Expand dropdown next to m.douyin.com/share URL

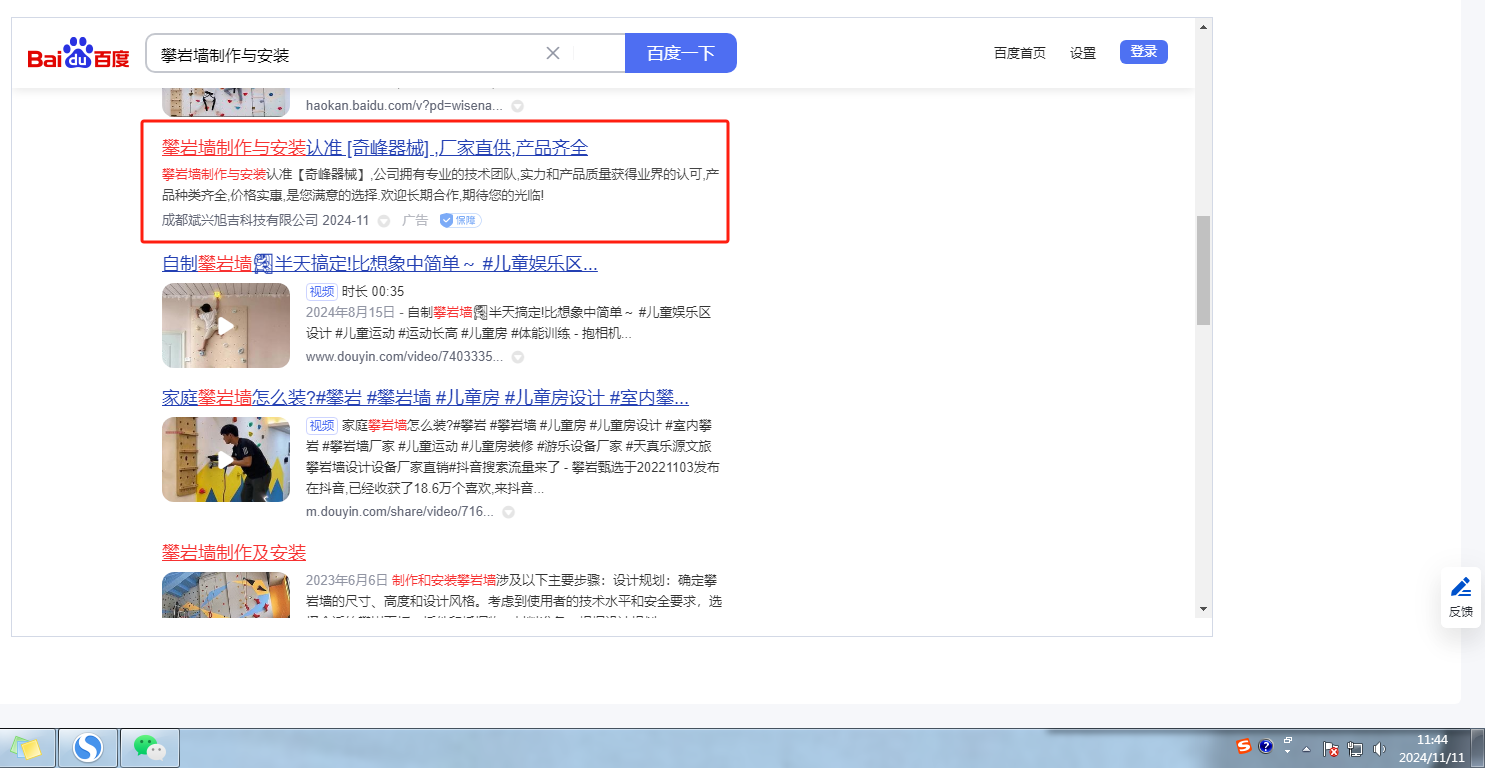[508, 512]
